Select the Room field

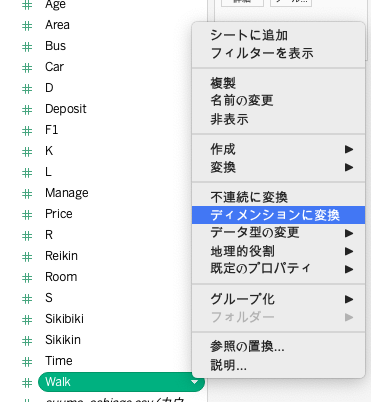click(x=61, y=277)
